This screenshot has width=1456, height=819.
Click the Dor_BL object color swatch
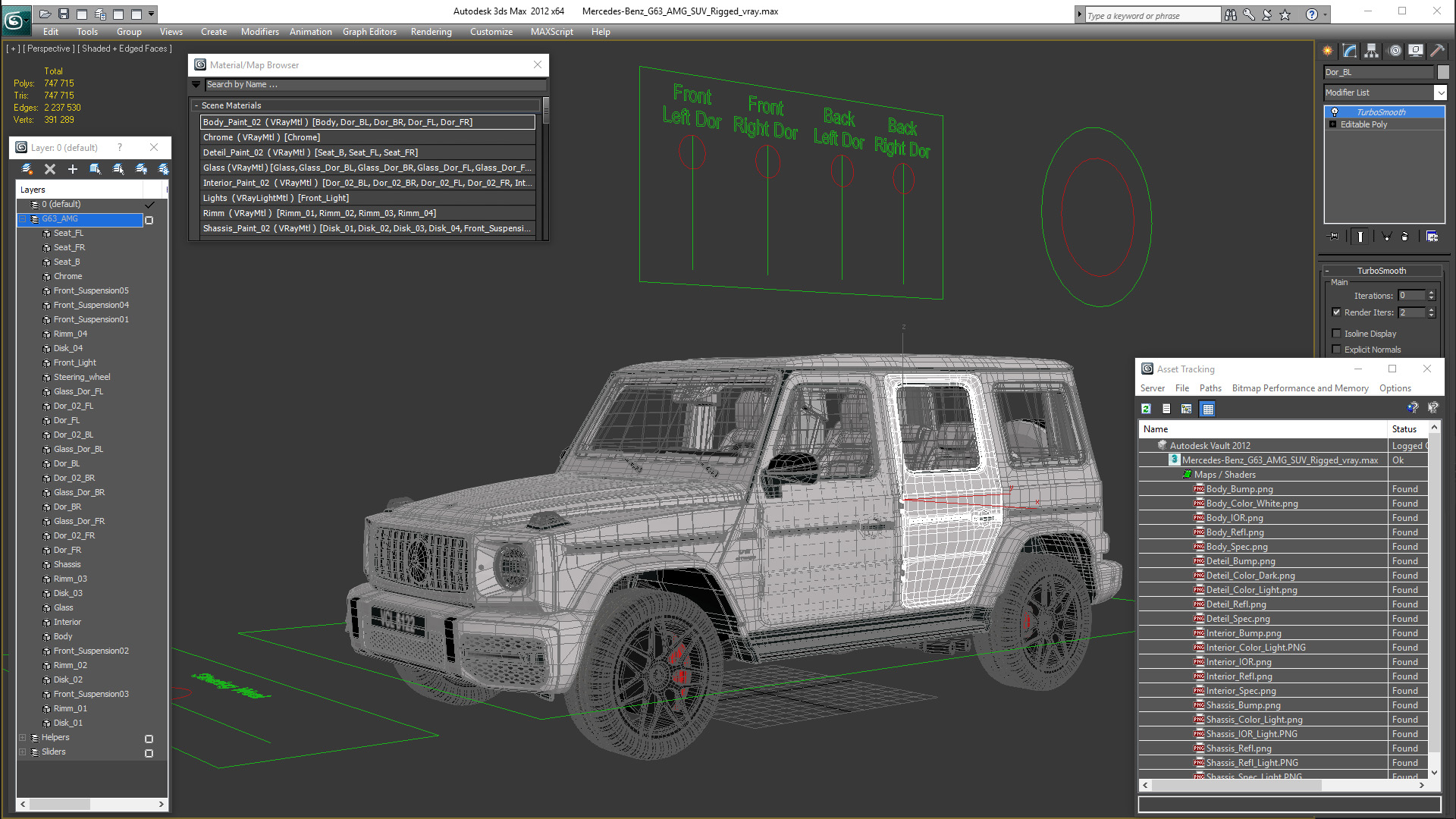1443,72
